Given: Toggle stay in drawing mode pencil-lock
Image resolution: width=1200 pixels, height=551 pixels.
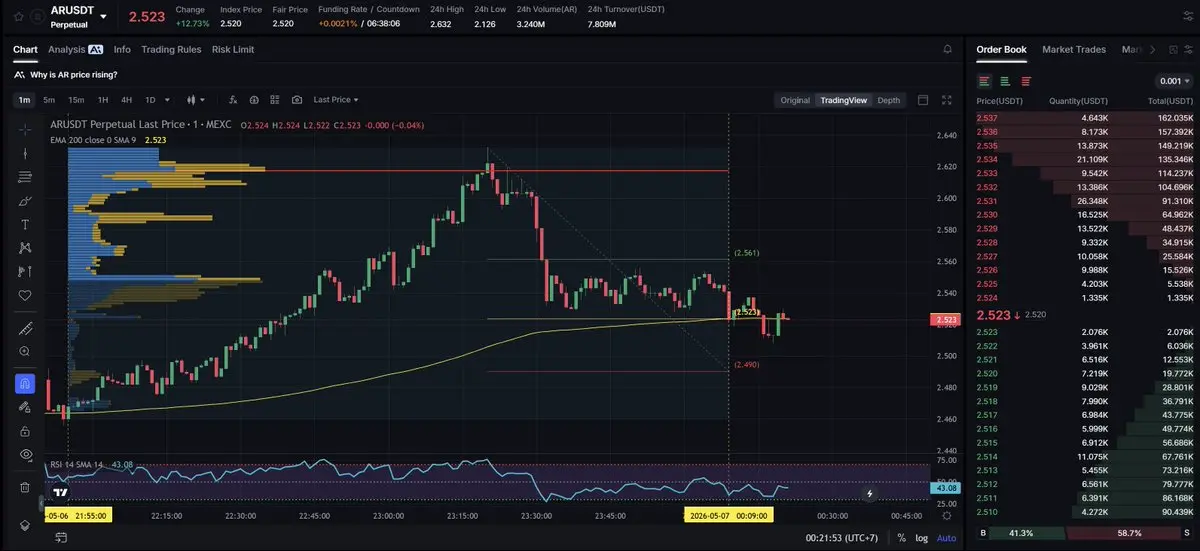Looking at the screenshot, I should [x=25, y=407].
